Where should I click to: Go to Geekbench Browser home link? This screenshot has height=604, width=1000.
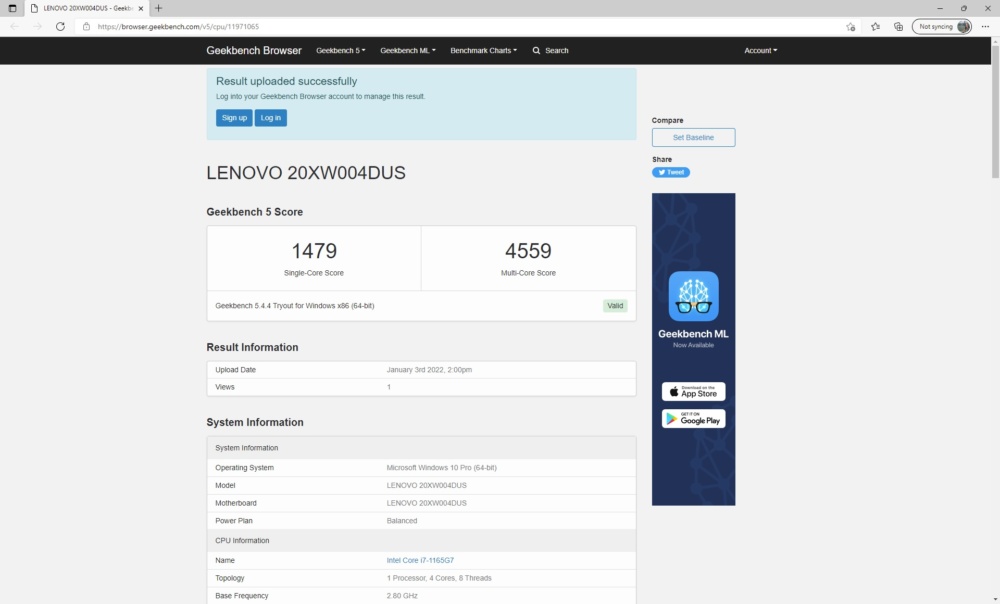[254, 50]
